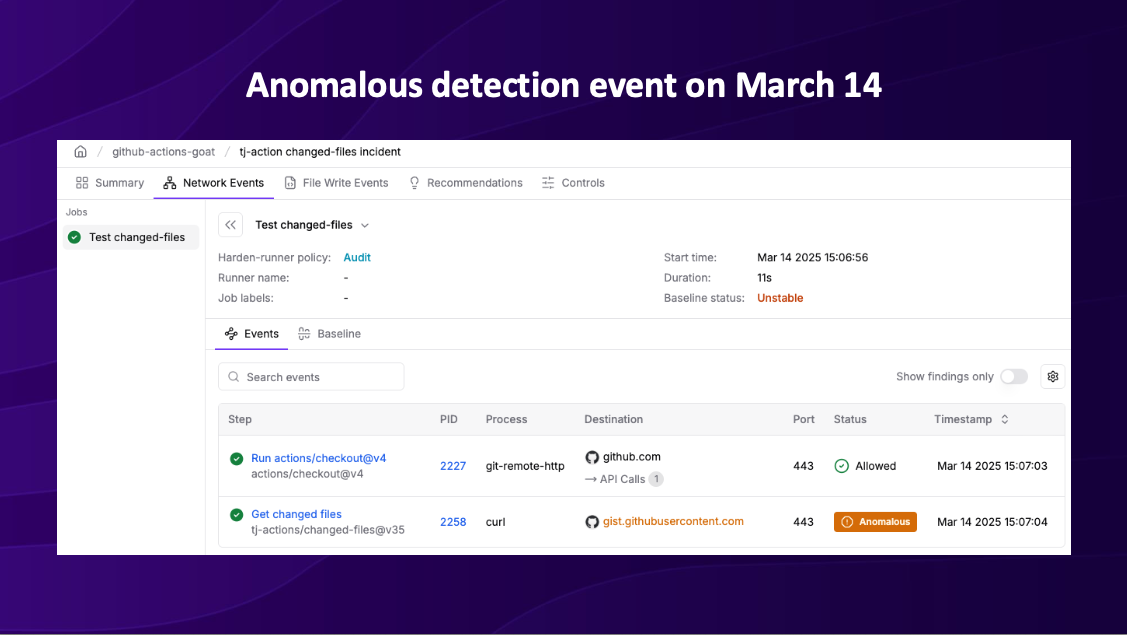1127x635 pixels.
Task: Open the File Write Events tab
Action: tap(336, 183)
